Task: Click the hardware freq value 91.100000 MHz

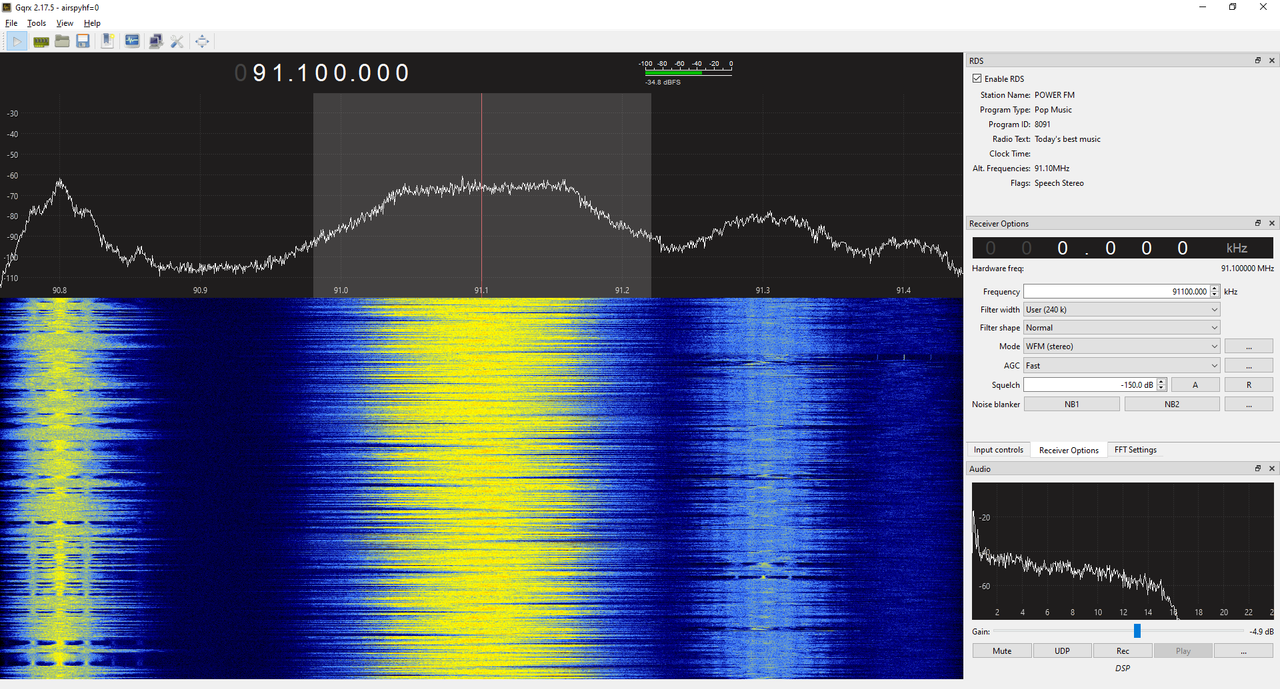Action: [x=1247, y=269]
